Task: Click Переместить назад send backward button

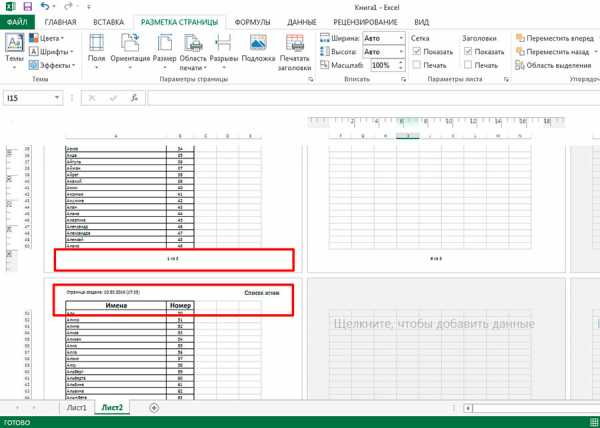Action: point(552,52)
